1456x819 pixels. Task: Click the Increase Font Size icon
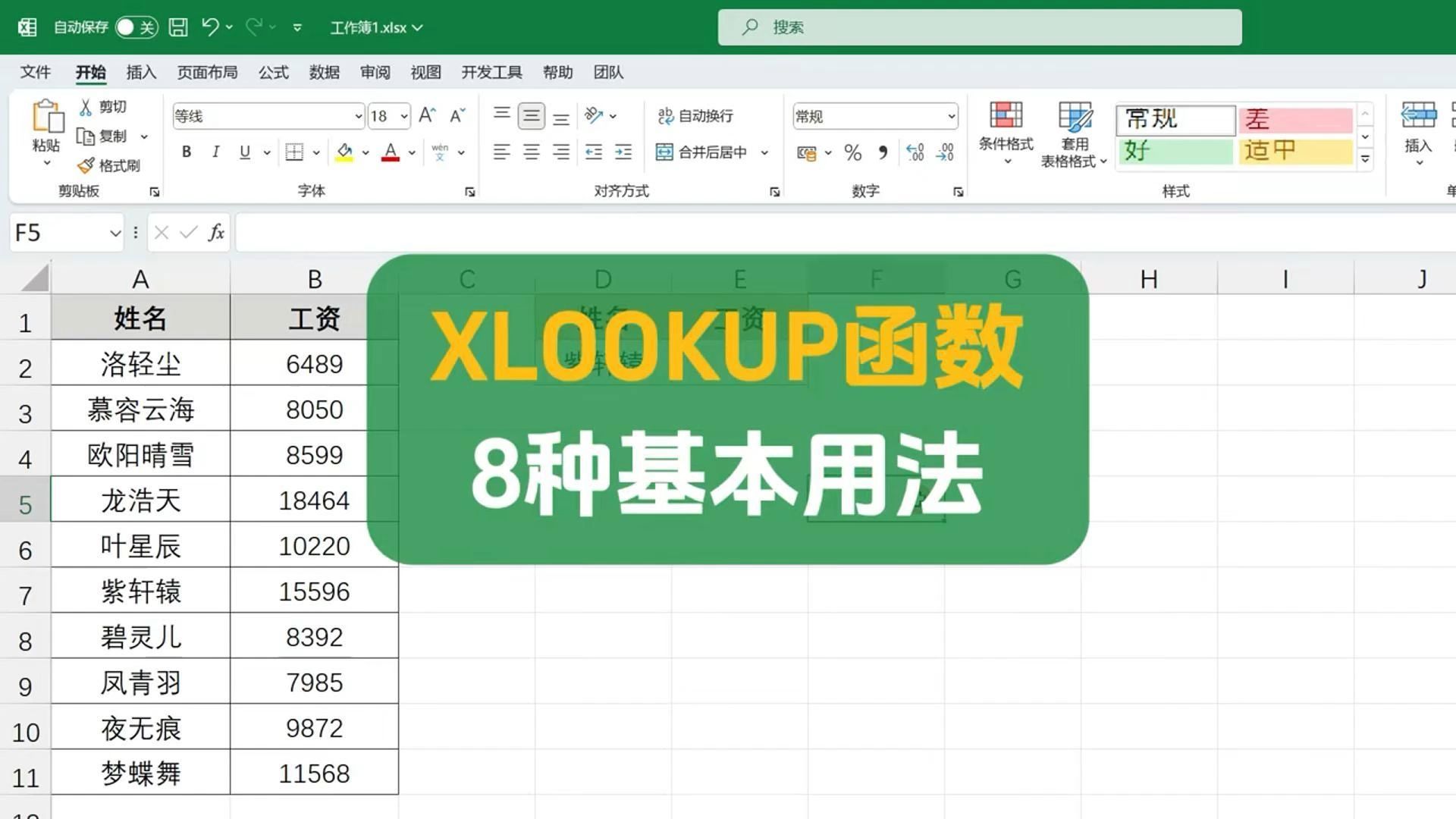pyautogui.click(x=427, y=115)
